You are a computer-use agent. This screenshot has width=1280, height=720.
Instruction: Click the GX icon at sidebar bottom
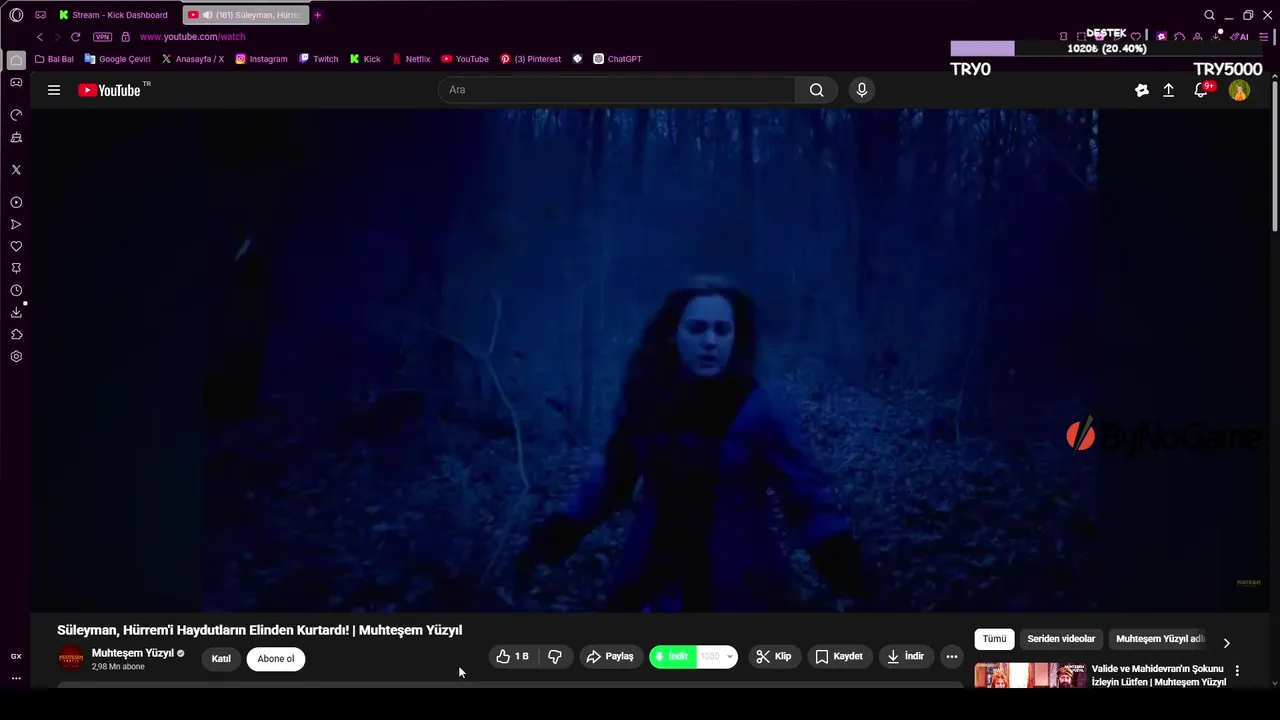(16, 656)
